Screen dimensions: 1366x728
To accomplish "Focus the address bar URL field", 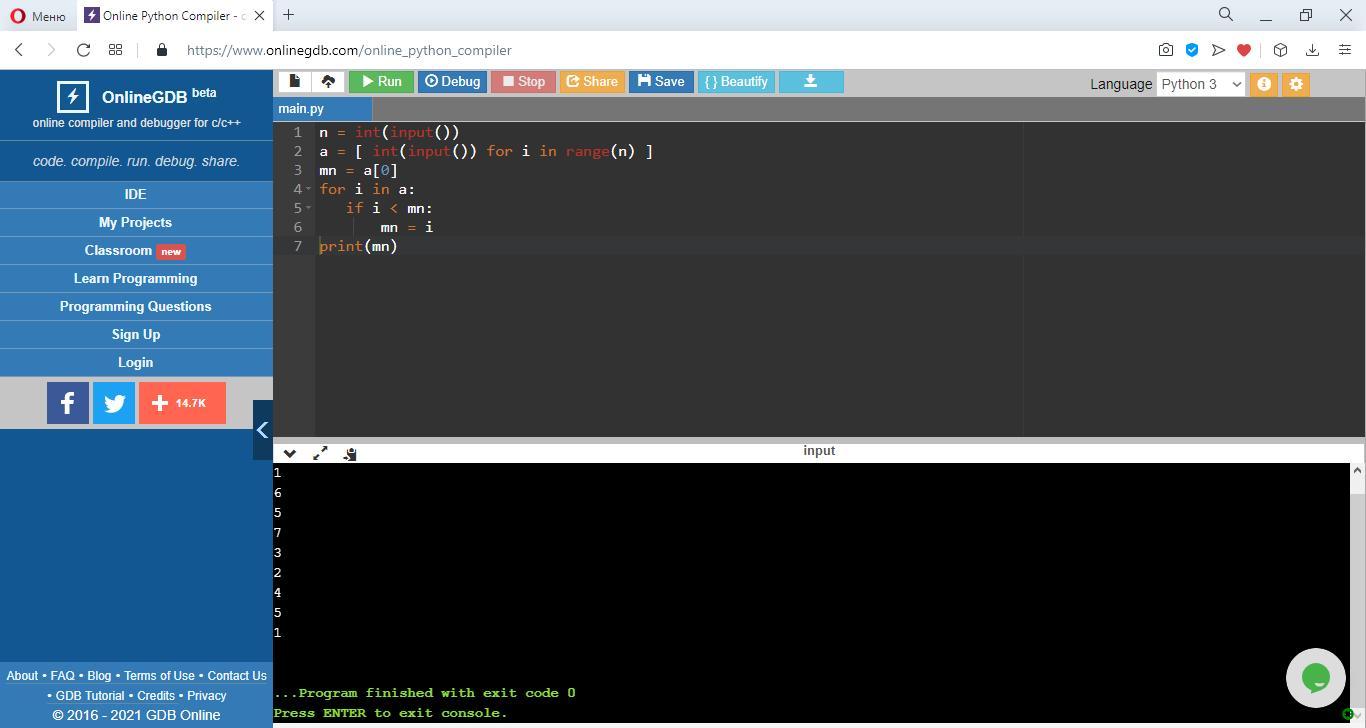I will [x=660, y=50].
